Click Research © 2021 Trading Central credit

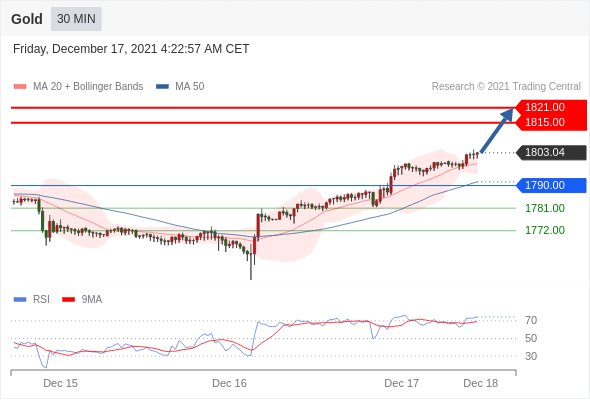(x=506, y=87)
